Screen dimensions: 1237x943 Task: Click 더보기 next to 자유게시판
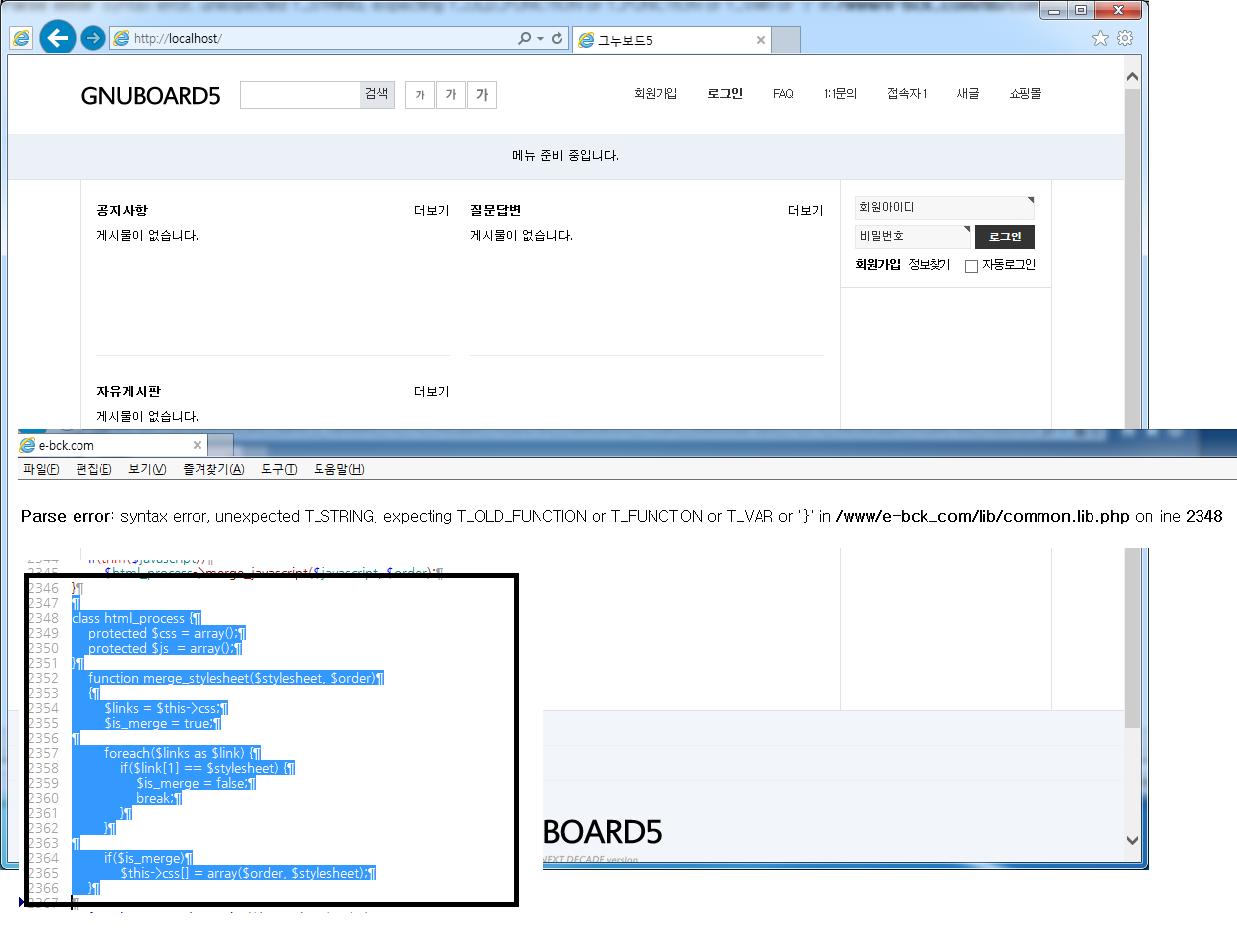point(432,392)
